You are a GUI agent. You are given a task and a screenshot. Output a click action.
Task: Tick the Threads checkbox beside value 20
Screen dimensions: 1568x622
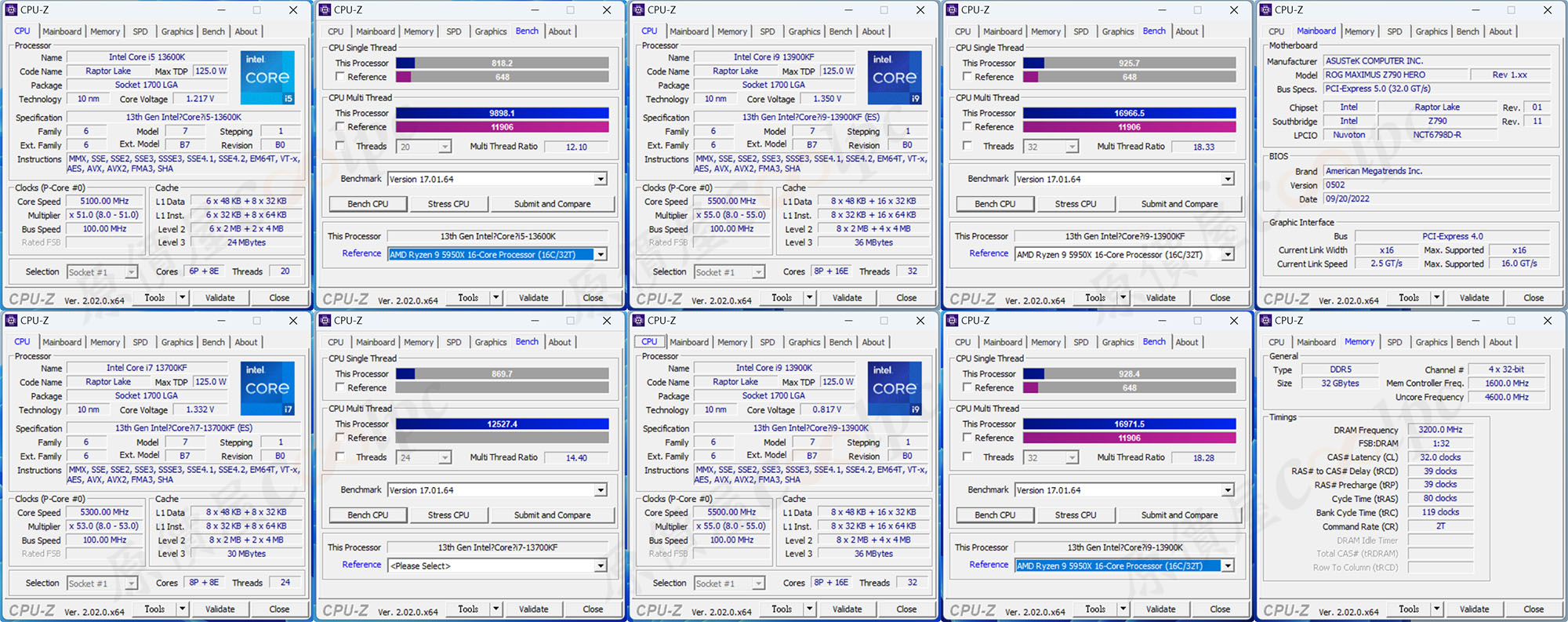pos(340,146)
